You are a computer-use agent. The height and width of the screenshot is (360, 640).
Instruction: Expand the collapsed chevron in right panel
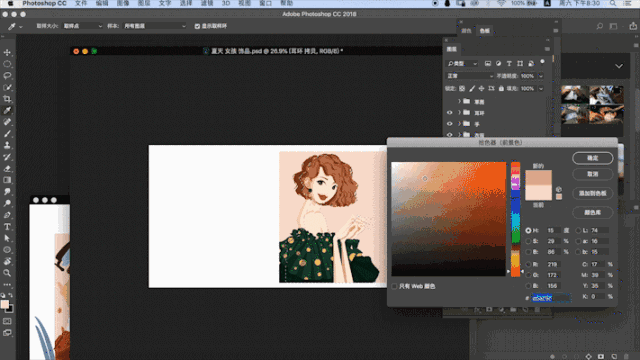[619, 66]
